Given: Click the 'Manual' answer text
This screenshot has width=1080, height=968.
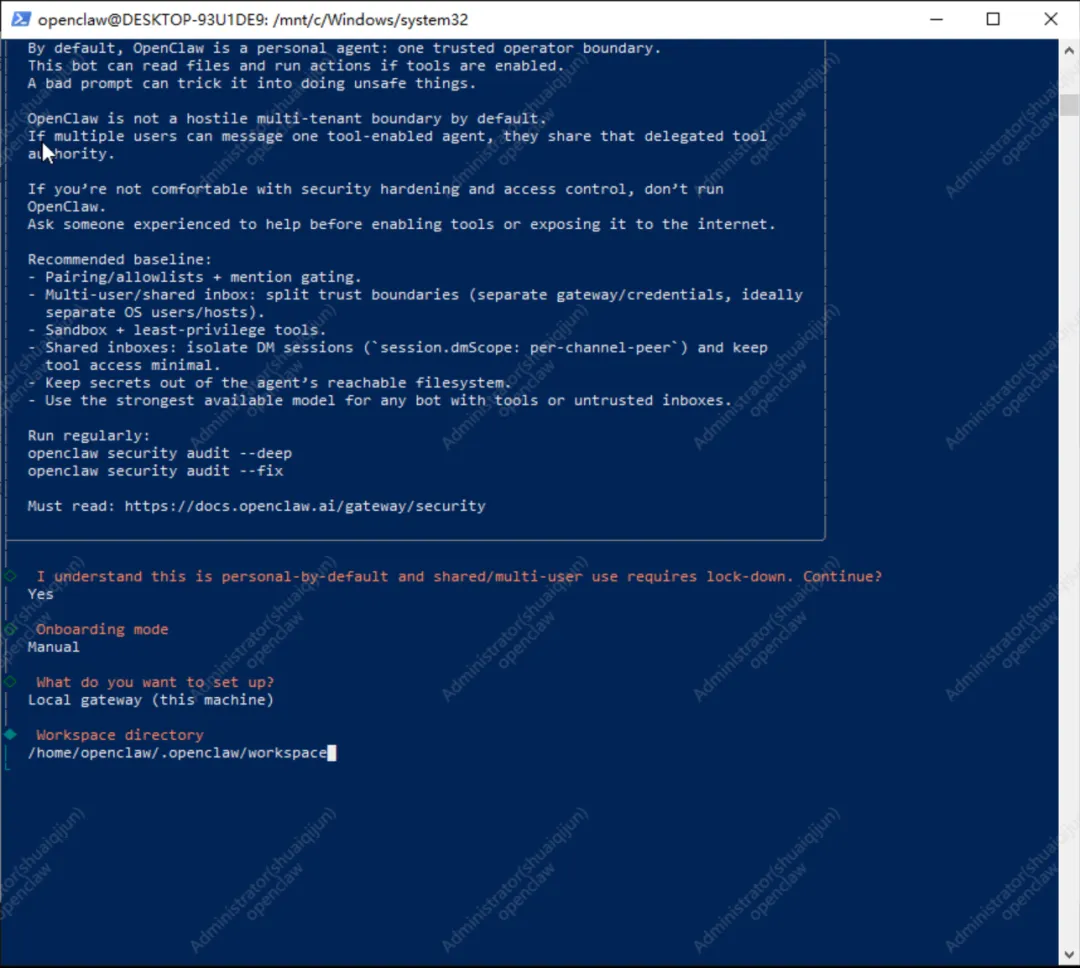Looking at the screenshot, I should click(x=53, y=647).
